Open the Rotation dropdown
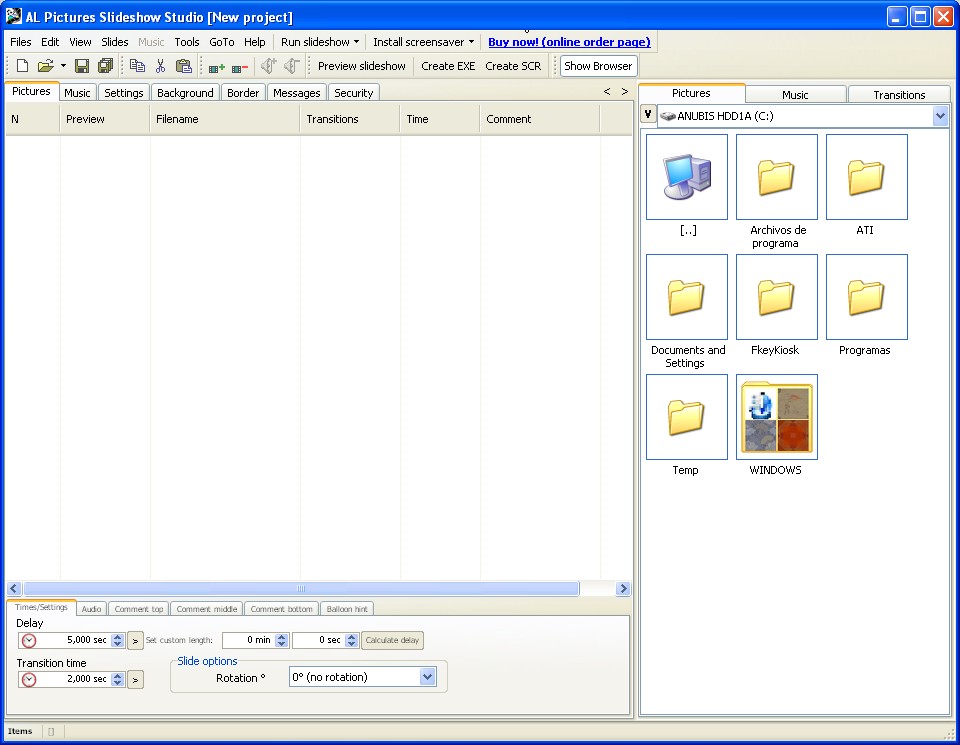960x745 pixels. (x=427, y=676)
